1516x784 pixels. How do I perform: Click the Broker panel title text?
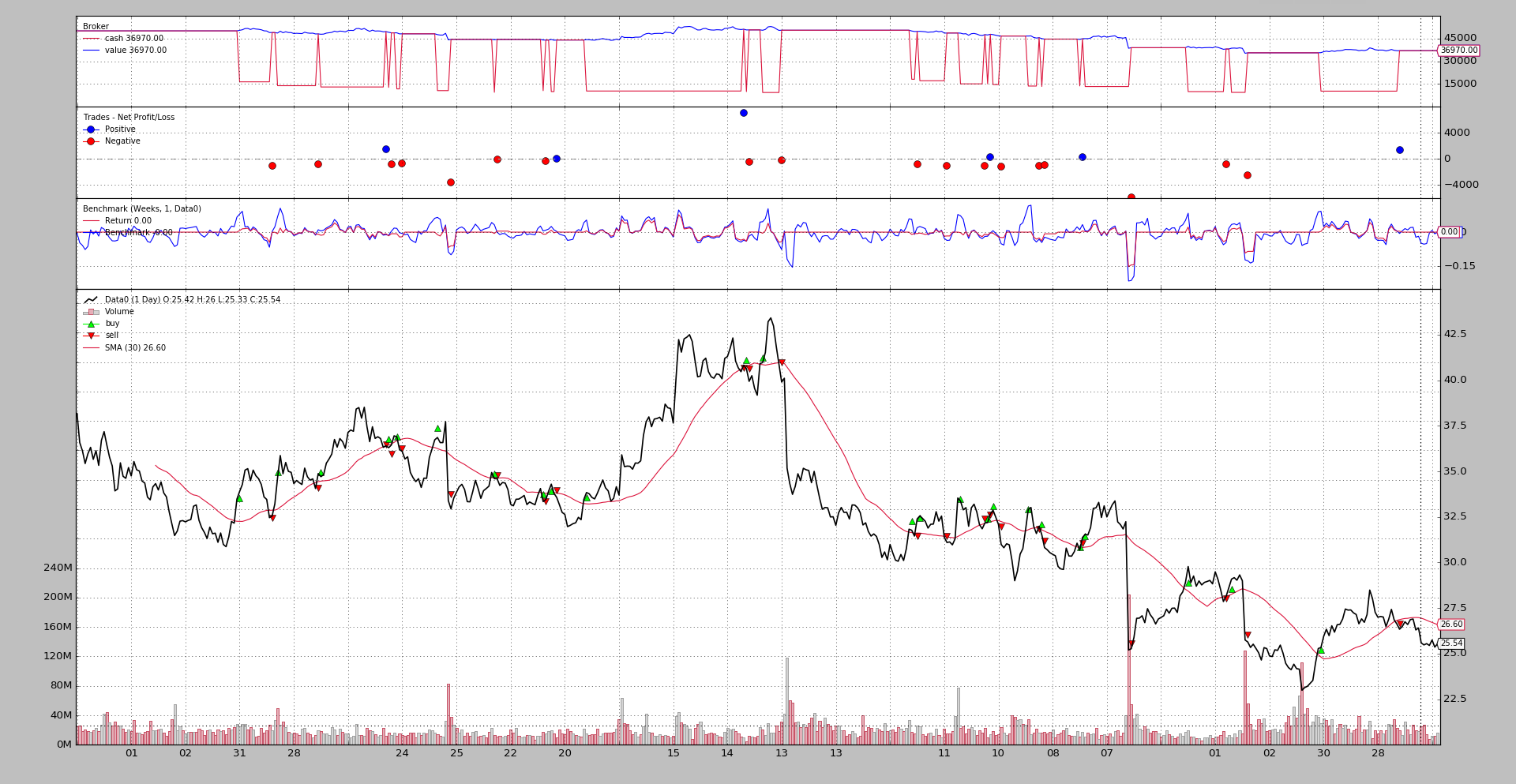point(96,27)
